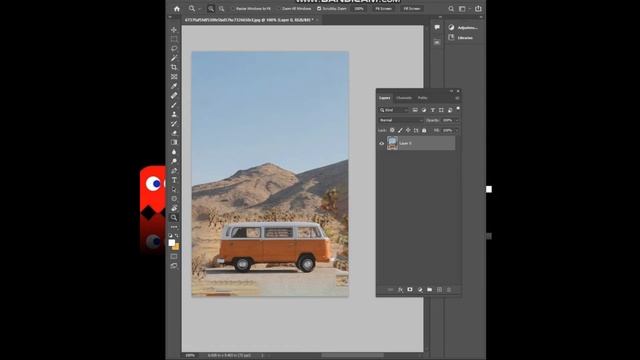Select the Move tool
The width and height of the screenshot is (640, 360).
pos(174,30)
